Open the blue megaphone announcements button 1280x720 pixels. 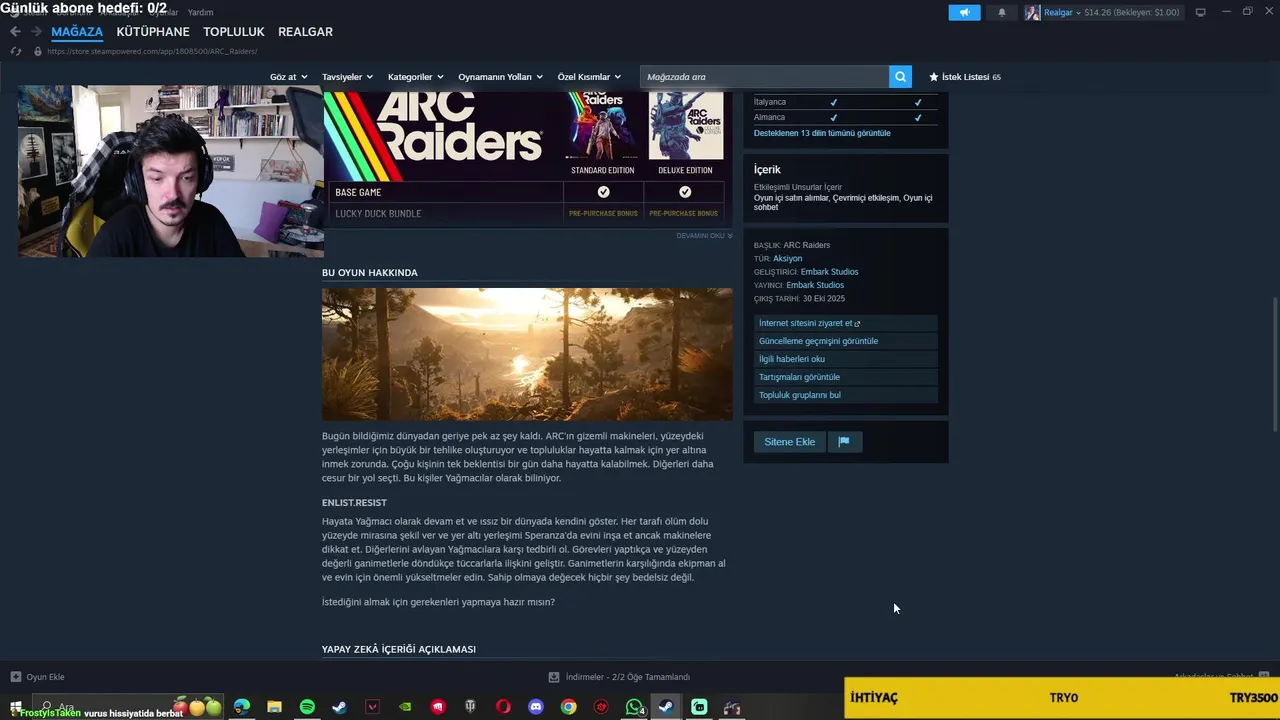click(x=964, y=12)
